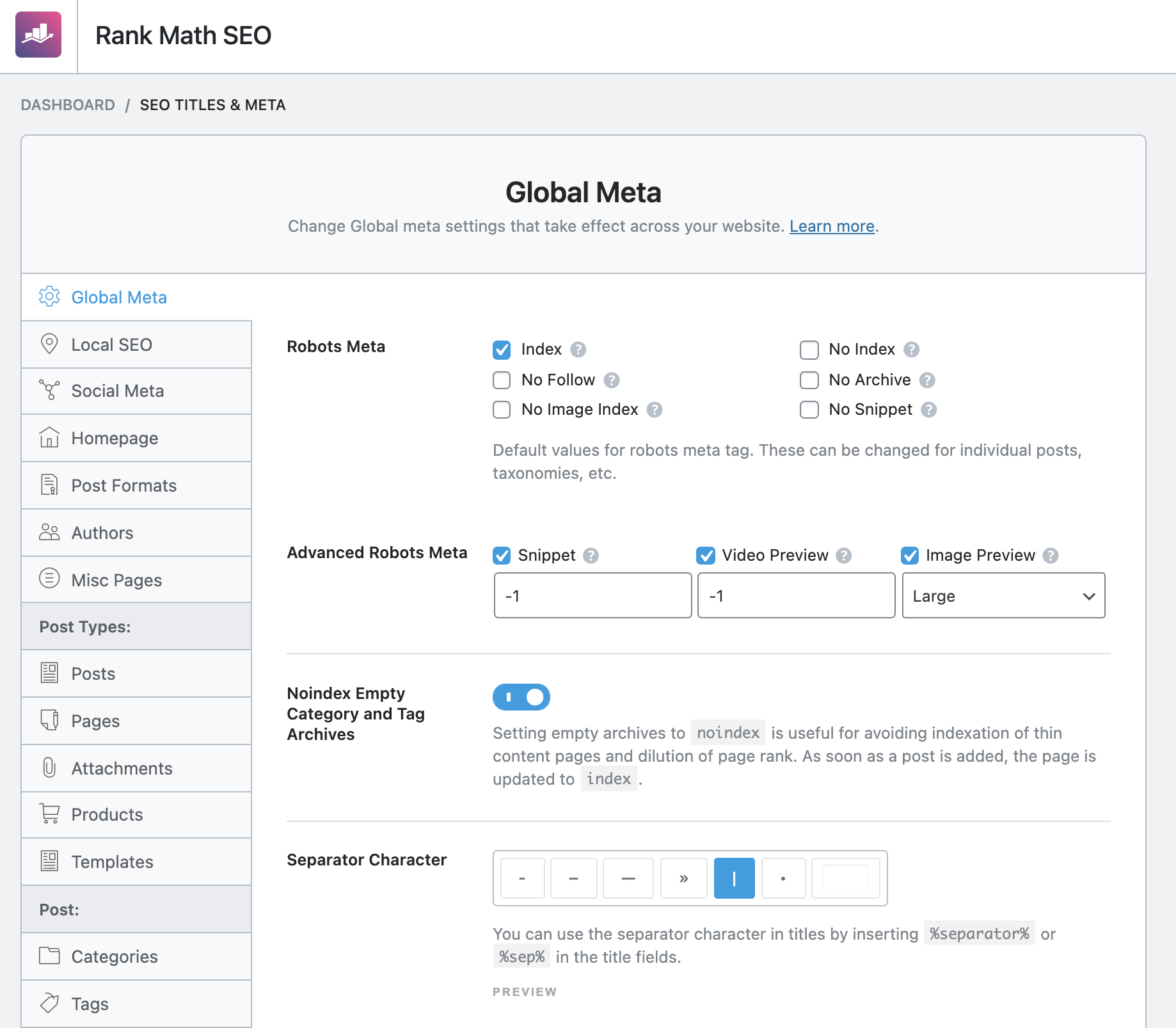Go to Dashboard breadcrumb link
Screen dimensions: 1176x1028
point(68,105)
